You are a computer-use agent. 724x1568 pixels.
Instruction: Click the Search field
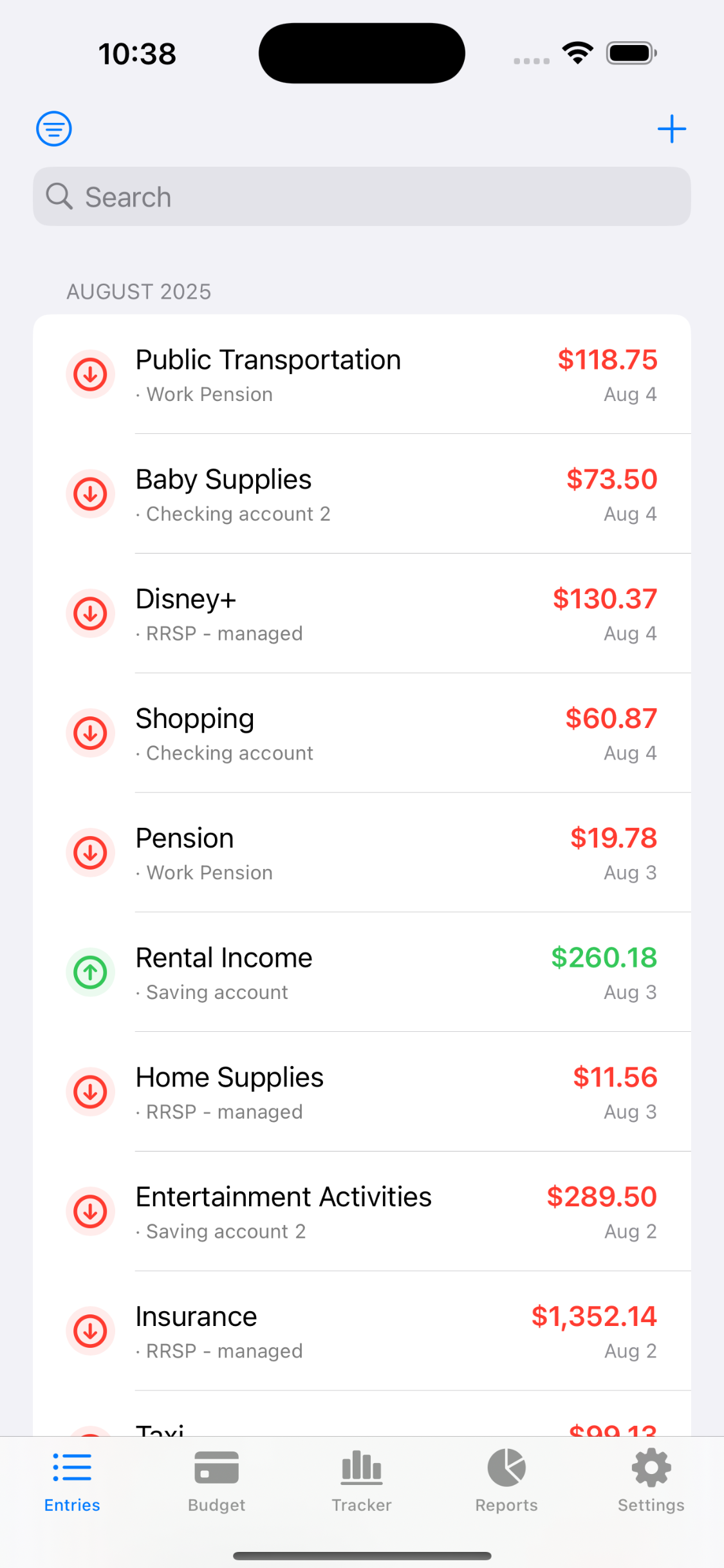coord(362,197)
